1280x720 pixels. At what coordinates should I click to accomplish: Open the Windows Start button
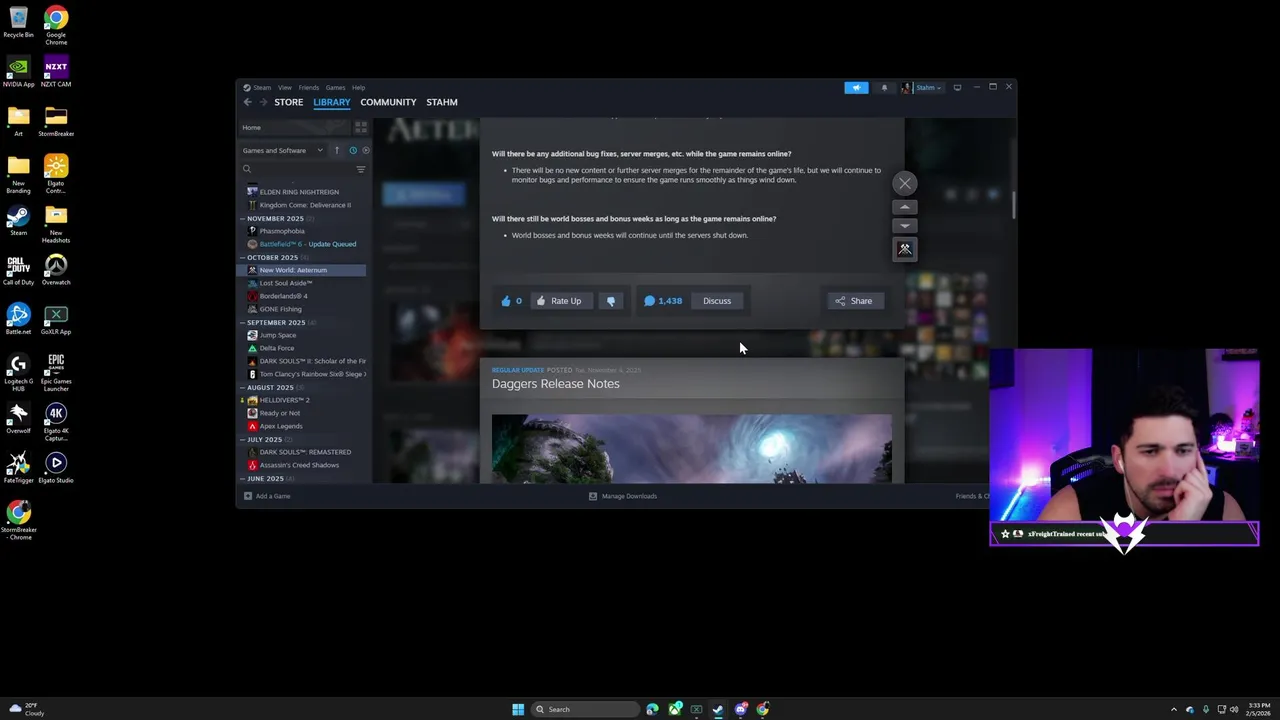pos(518,709)
